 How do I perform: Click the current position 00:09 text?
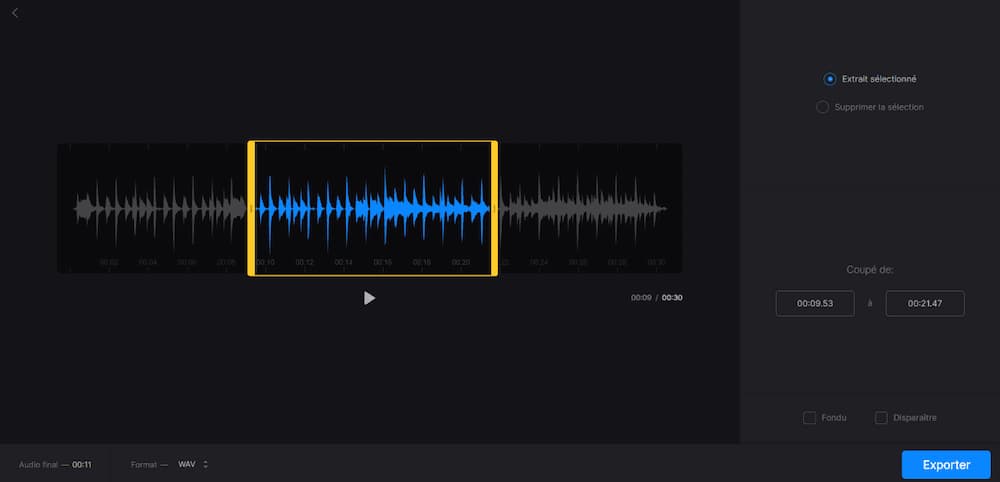click(641, 298)
